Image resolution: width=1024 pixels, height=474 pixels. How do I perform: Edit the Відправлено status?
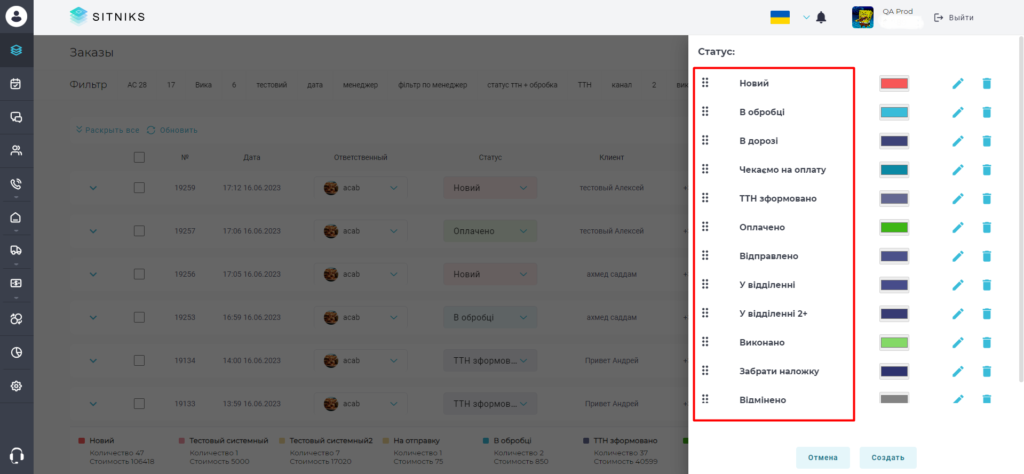click(x=957, y=256)
